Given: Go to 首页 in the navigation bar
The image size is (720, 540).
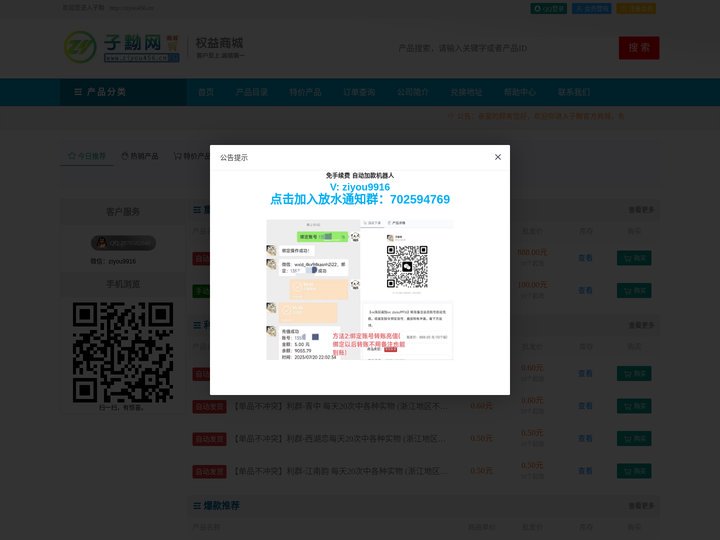Looking at the screenshot, I should [206, 92].
